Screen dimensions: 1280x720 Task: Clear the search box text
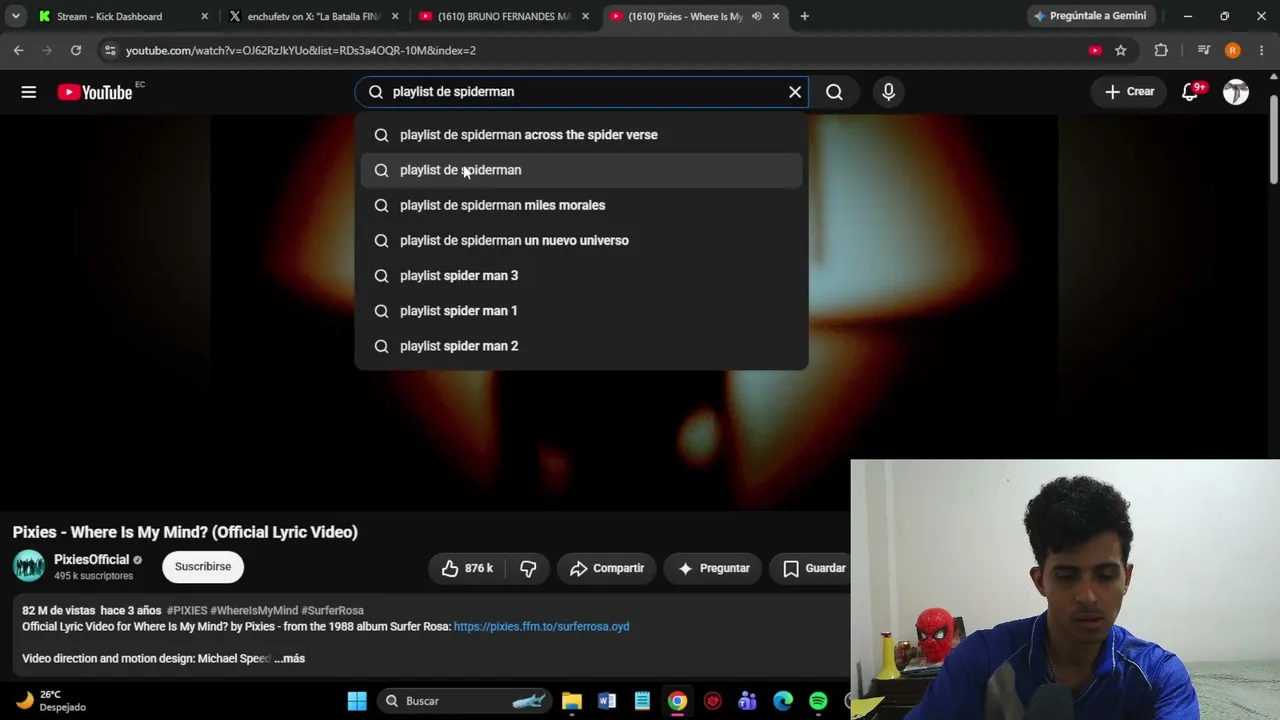795,92
